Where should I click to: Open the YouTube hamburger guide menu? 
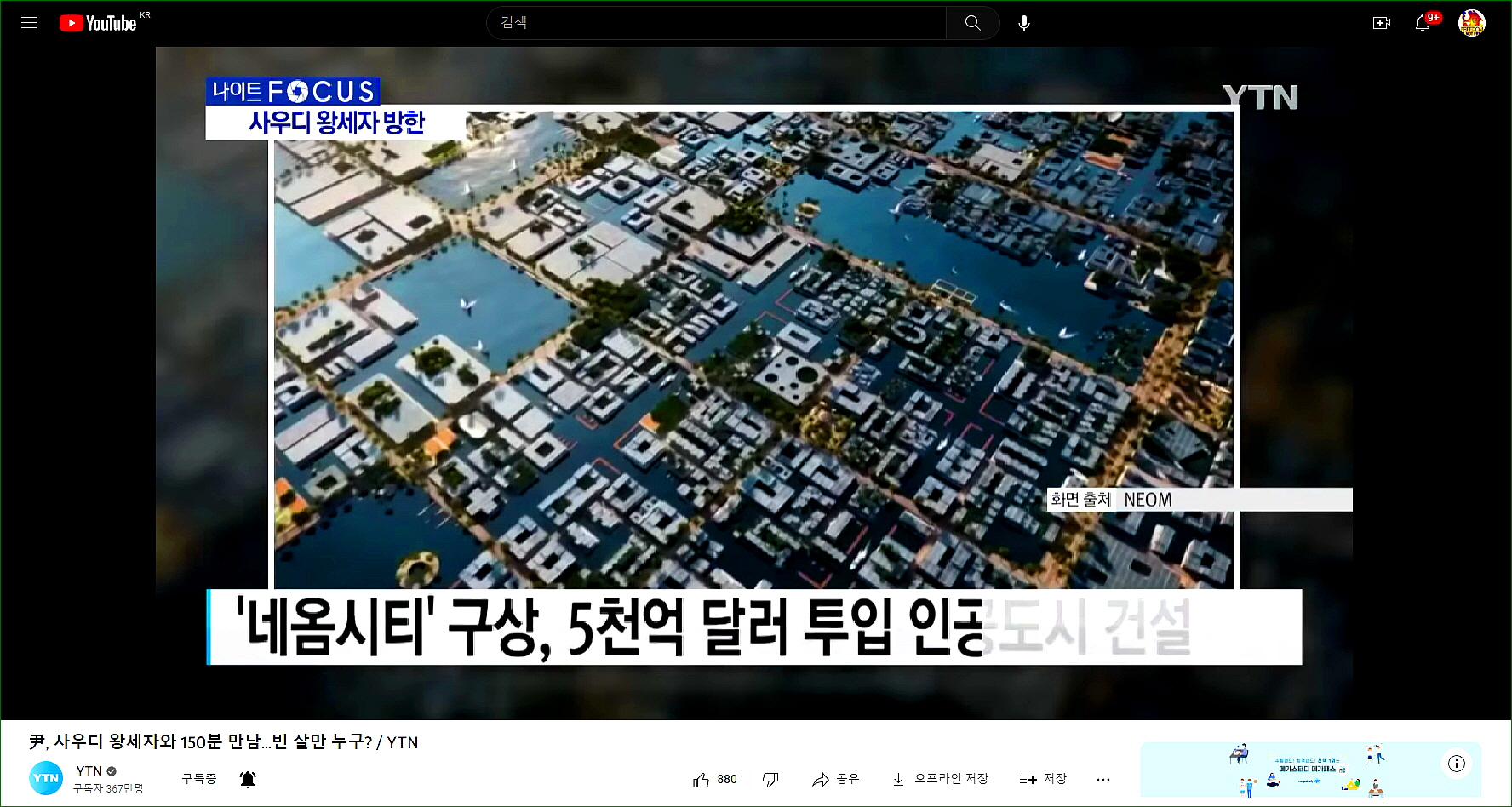(29, 23)
